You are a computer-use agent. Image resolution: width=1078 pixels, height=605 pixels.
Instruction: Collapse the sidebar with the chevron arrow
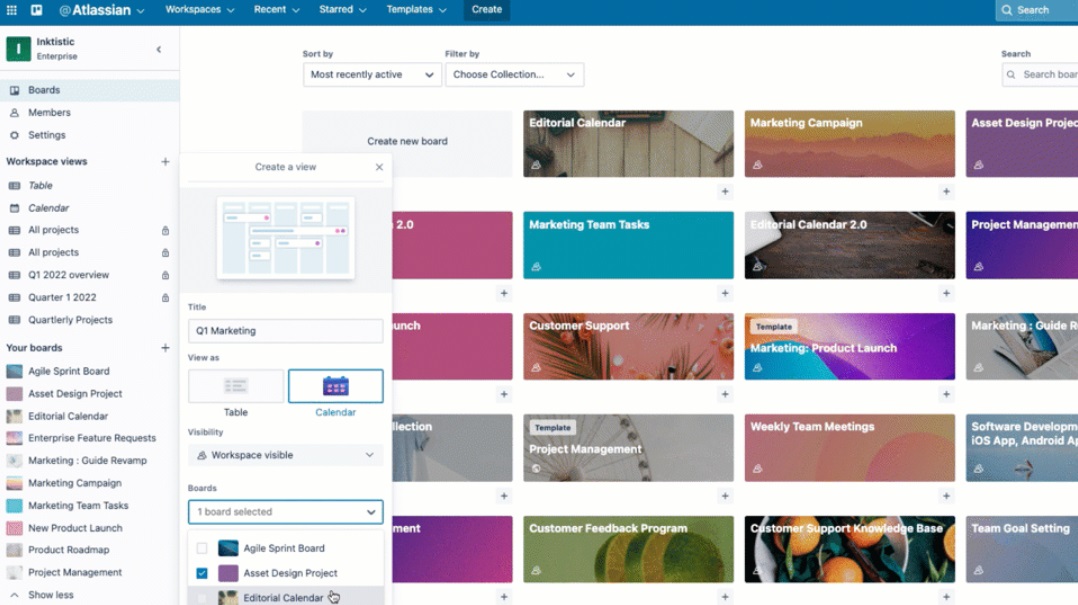(159, 50)
